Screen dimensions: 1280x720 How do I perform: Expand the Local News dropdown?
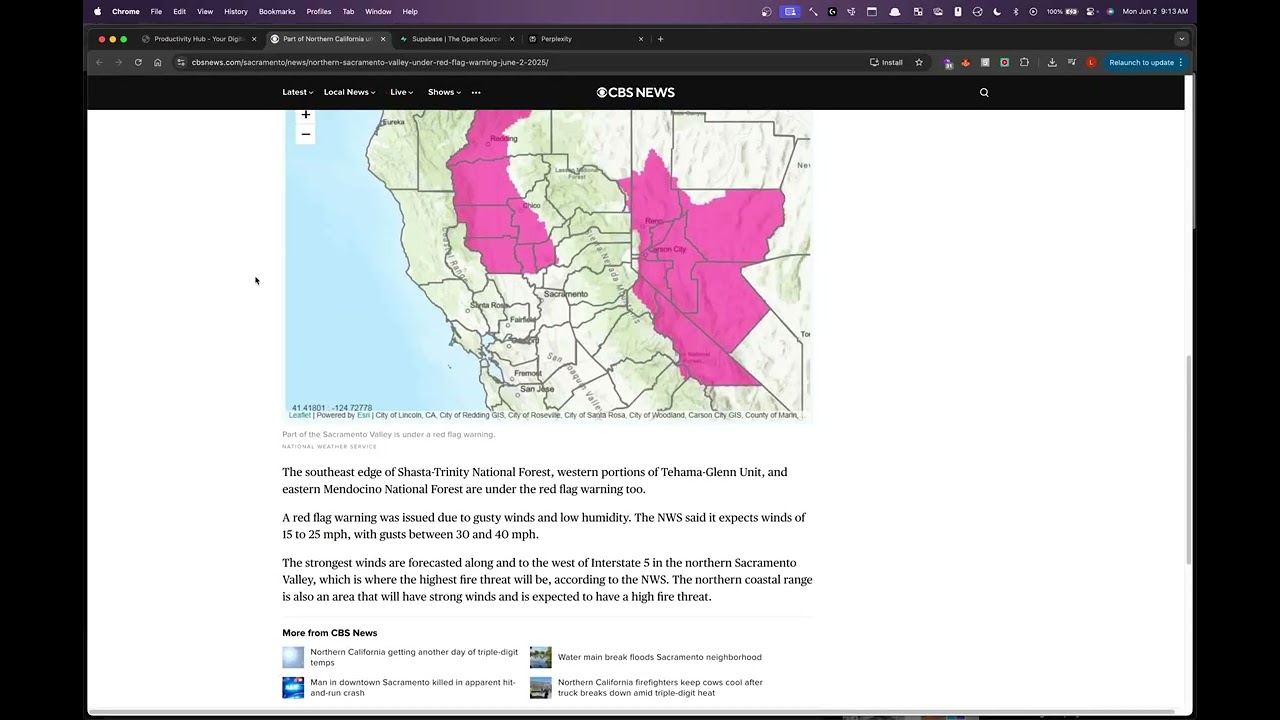tap(349, 92)
